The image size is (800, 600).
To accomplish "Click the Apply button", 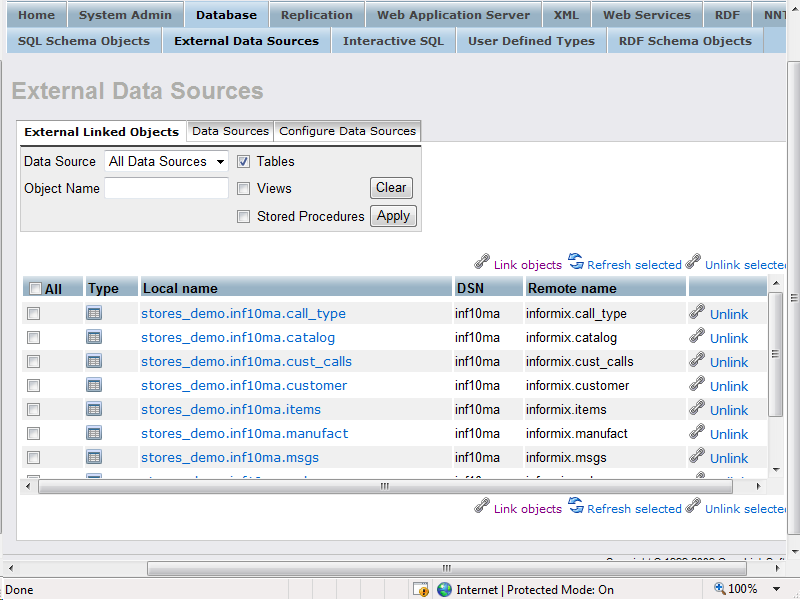I will (x=393, y=216).
